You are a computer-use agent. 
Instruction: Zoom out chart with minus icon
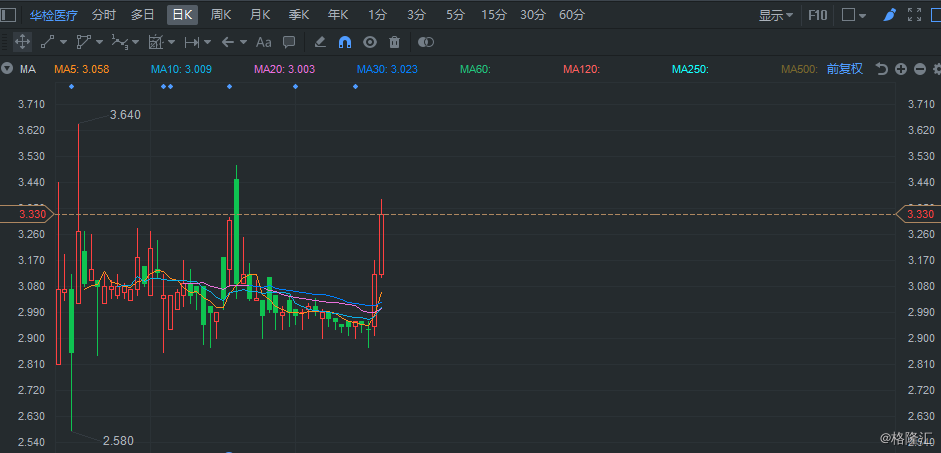click(x=919, y=69)
